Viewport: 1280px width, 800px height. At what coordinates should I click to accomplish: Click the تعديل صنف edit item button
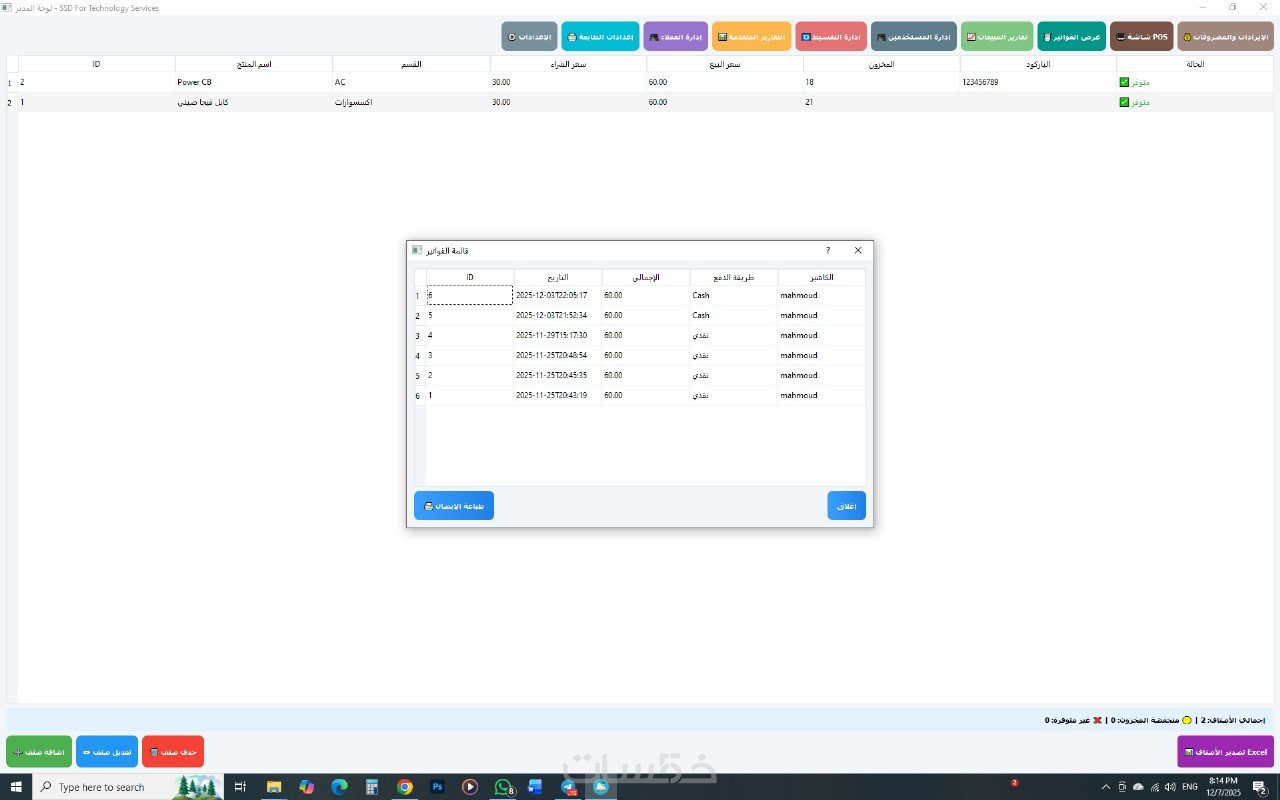pos(107,752)
